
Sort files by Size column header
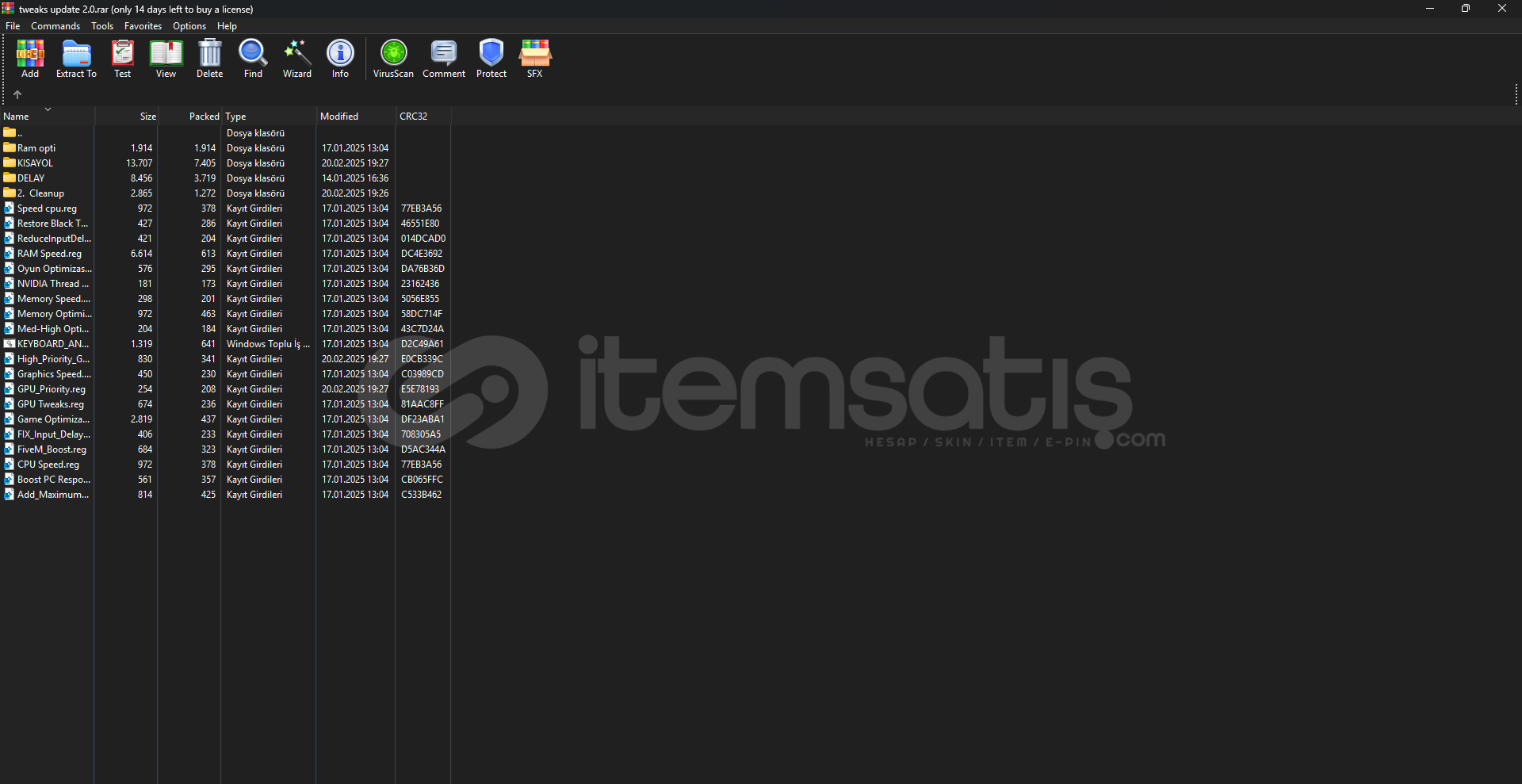point(126,116)
